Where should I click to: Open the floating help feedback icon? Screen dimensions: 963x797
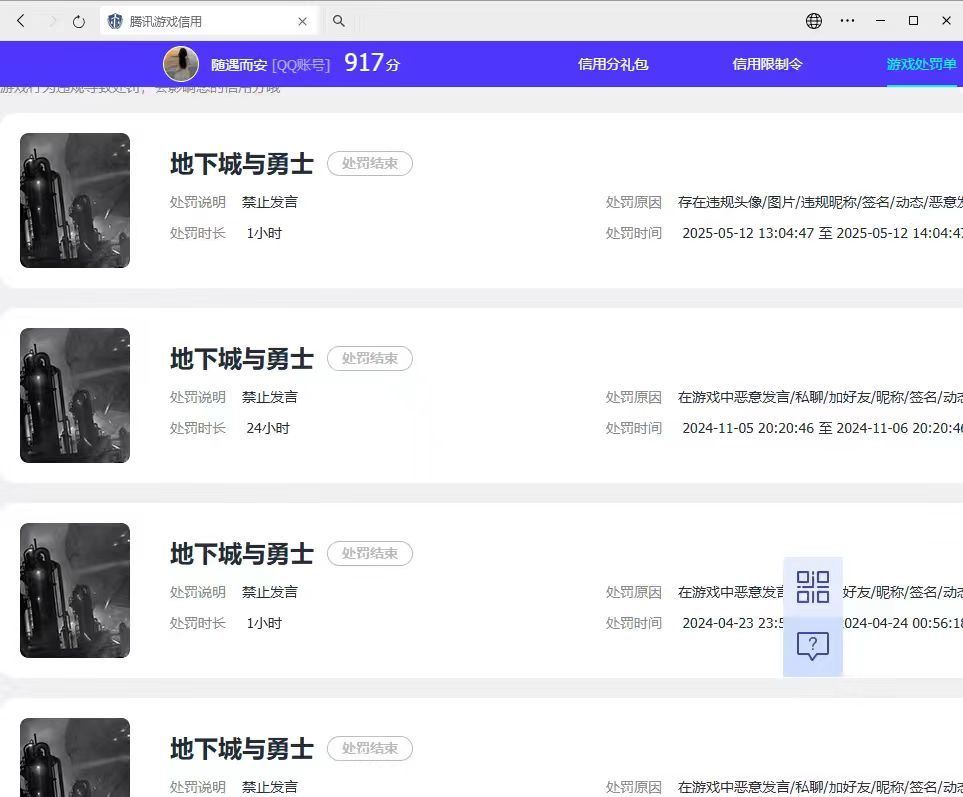[812, 646]
